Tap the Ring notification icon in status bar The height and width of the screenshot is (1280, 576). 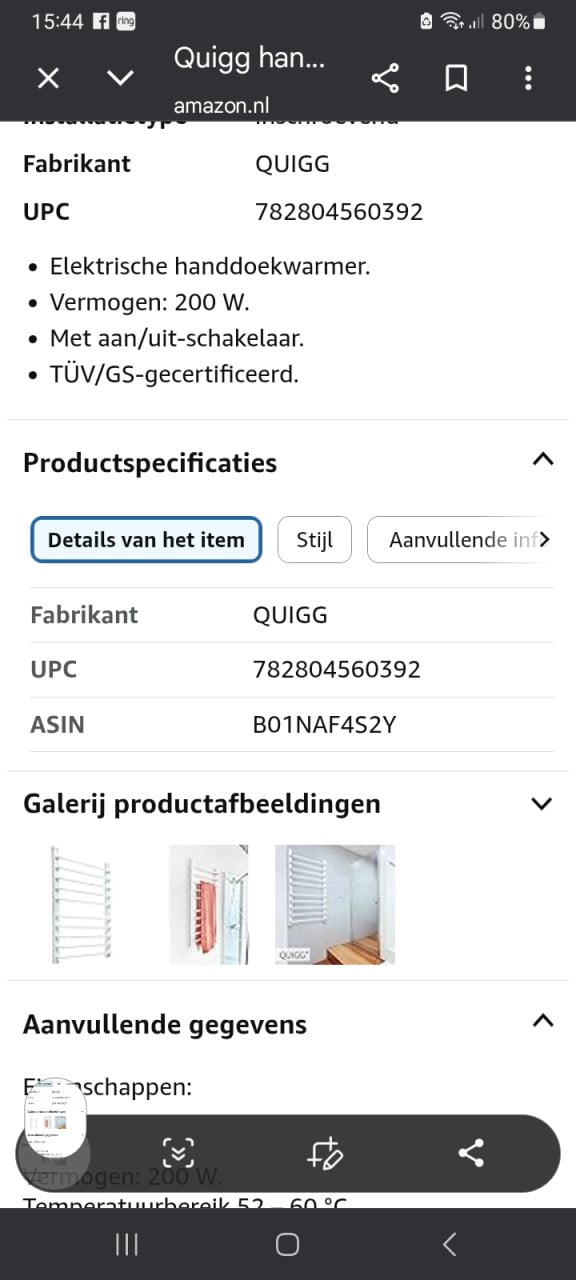tap(128, 20)
